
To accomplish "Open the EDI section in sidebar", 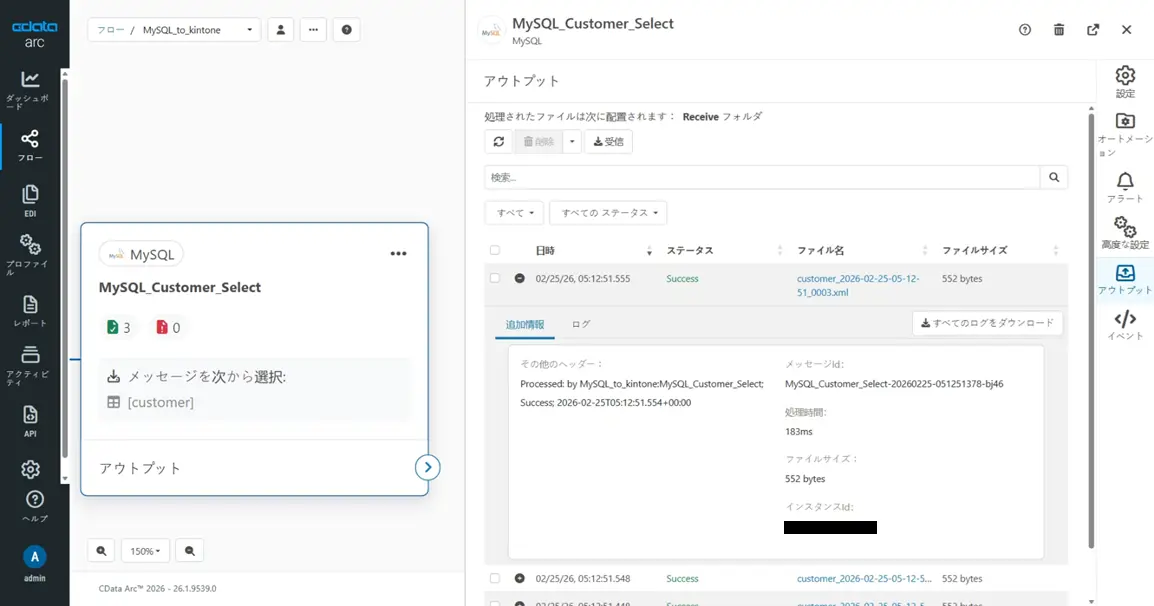I will tap(30, 200).
